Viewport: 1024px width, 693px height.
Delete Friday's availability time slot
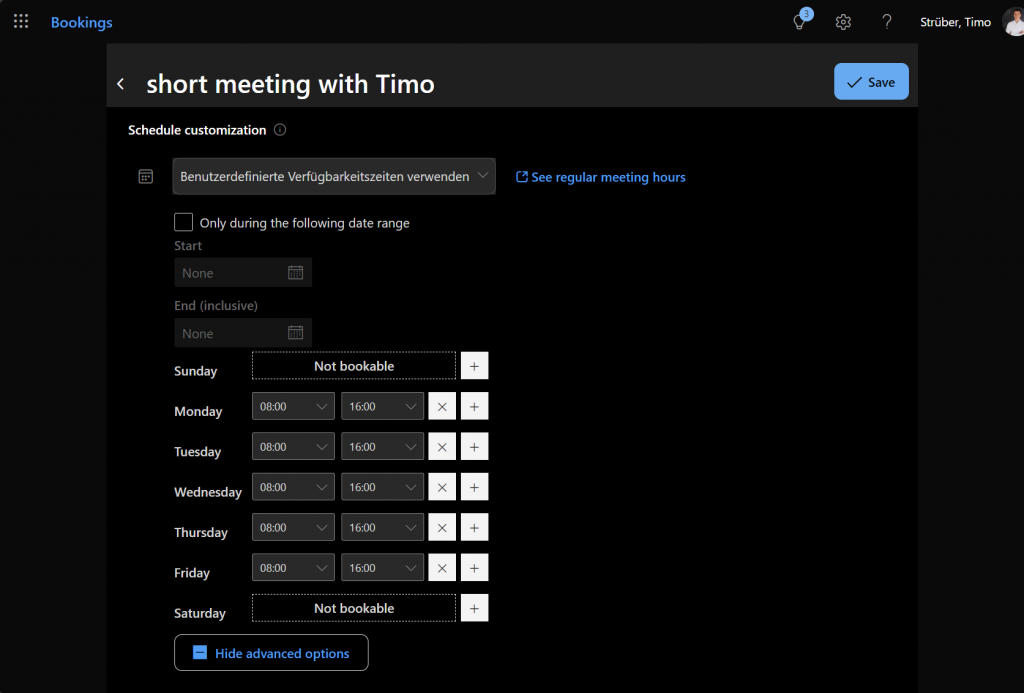click(x=442, y=568)
